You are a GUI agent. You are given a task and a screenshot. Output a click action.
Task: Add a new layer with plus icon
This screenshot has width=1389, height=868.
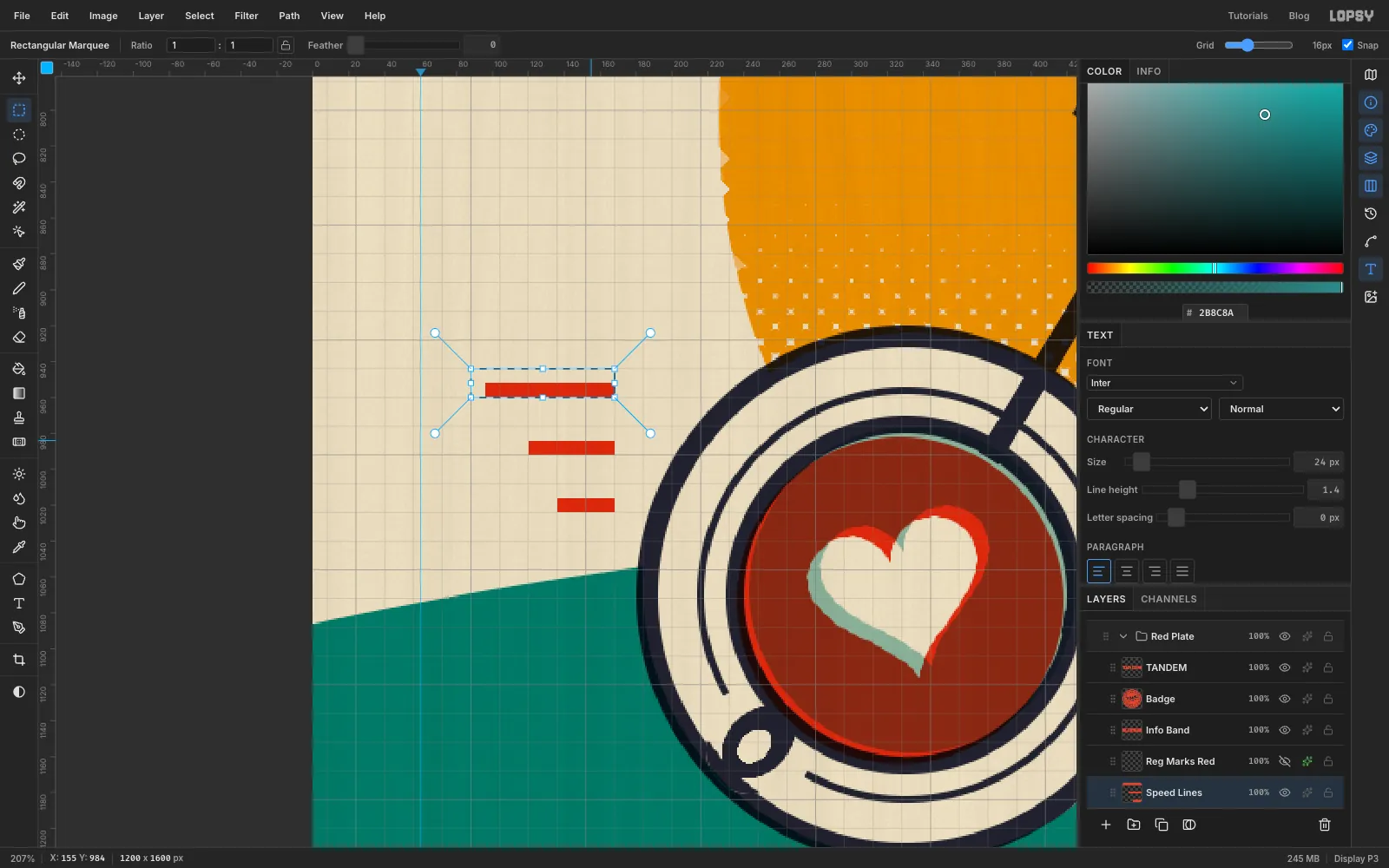[x=1106, y=825]
